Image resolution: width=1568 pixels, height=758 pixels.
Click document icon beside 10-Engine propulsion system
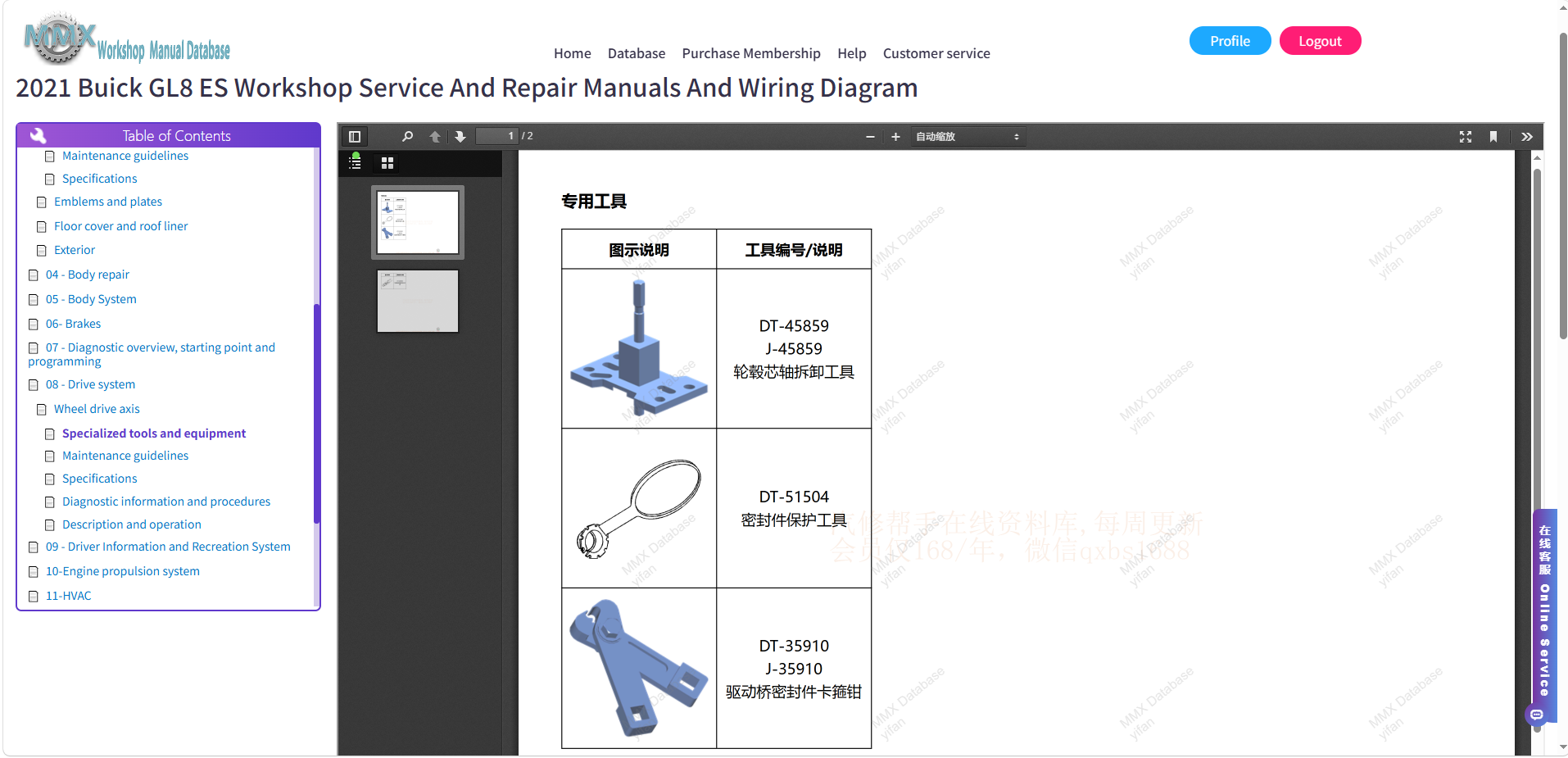pos(34,572)
